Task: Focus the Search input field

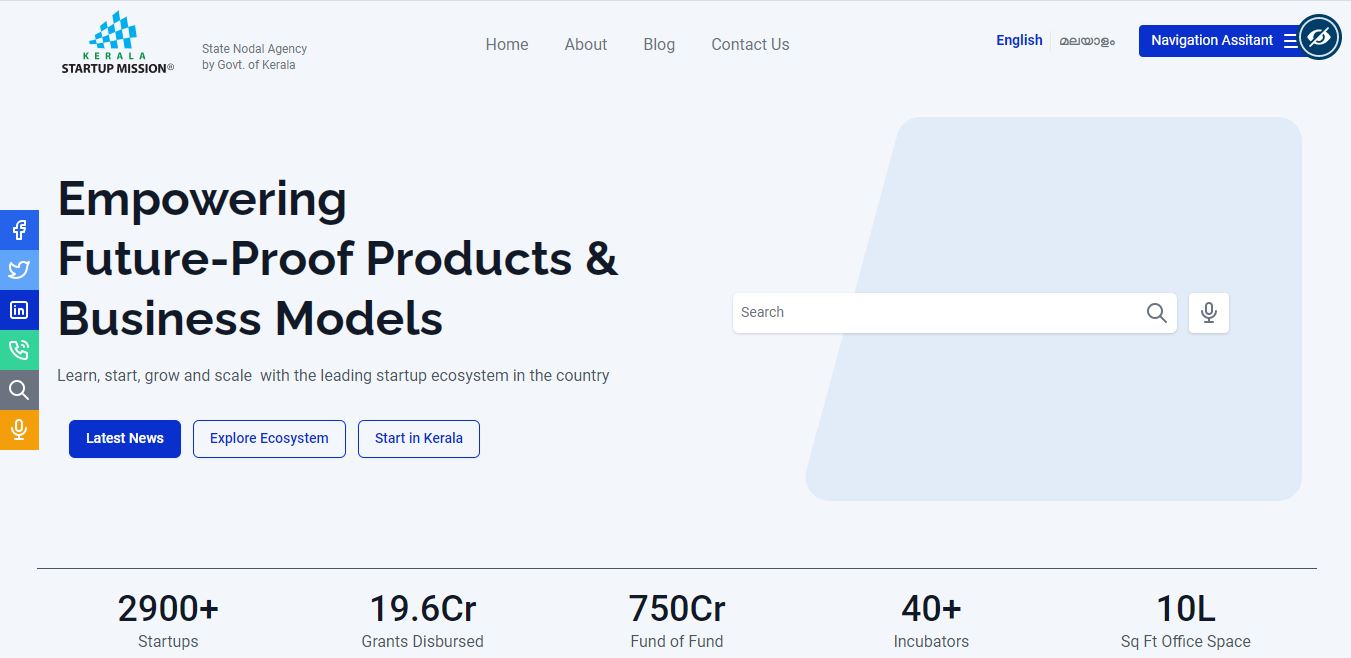Action: click(935, 313)
